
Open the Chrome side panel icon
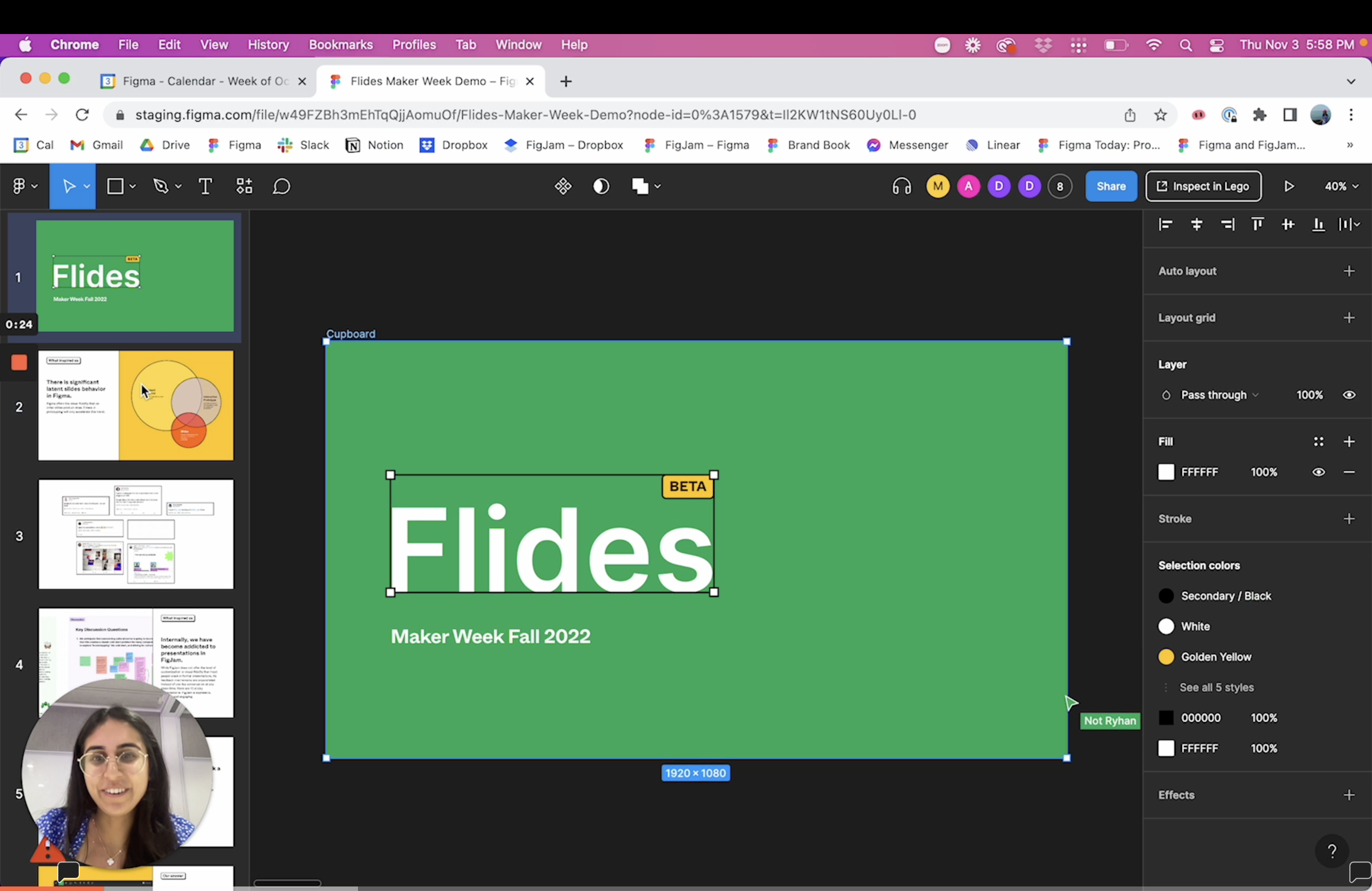tap(1289, 115)
